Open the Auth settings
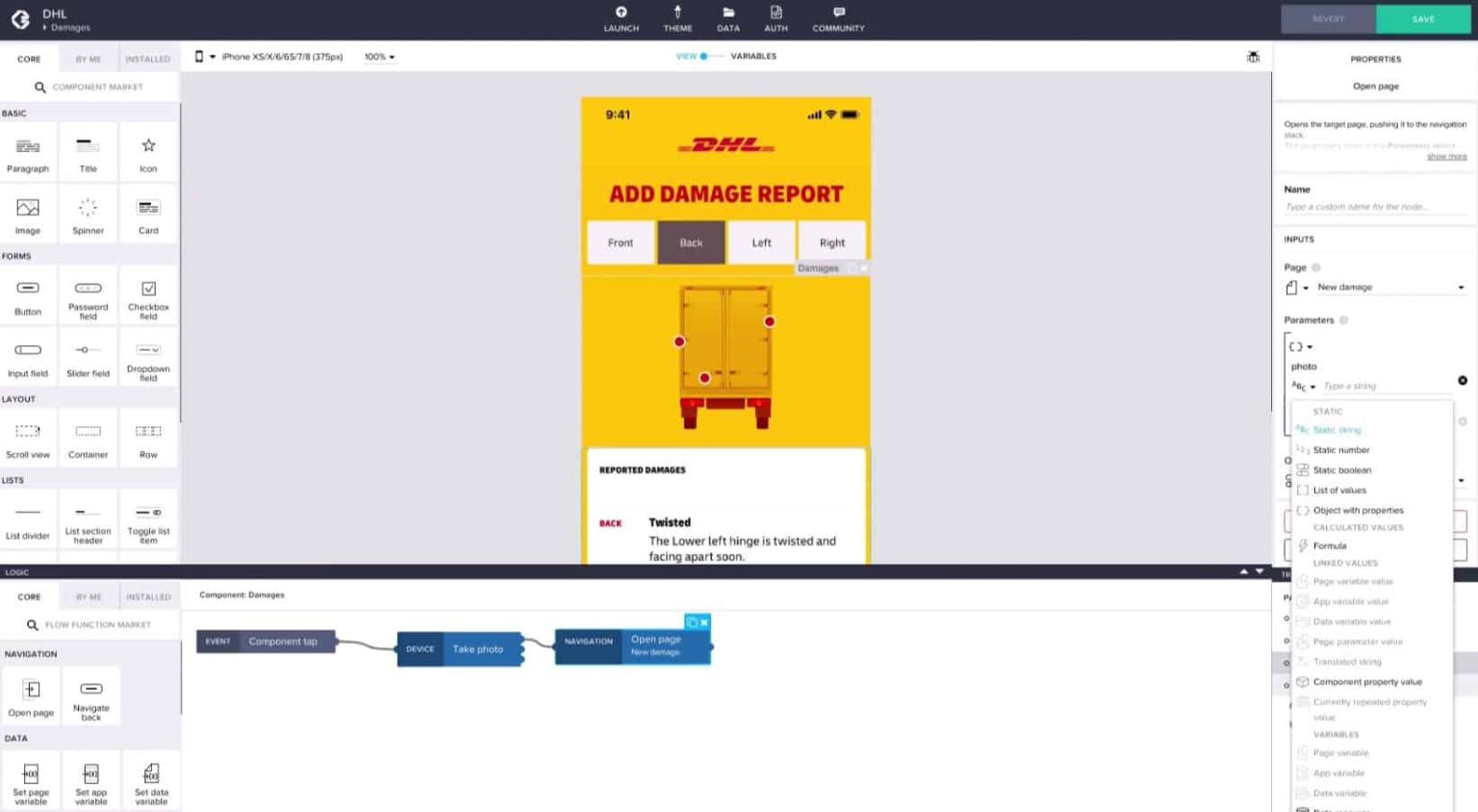 click(776, 19)
